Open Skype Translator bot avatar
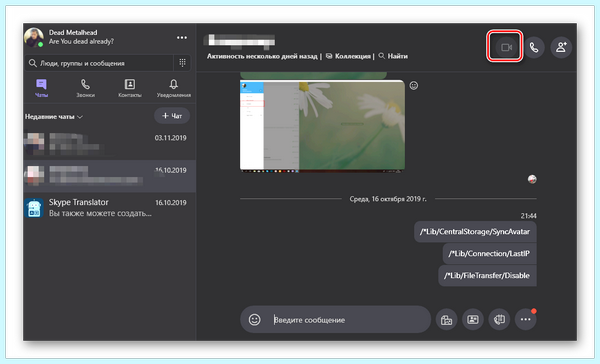The image size is (600, 364). tap(34, 208)
